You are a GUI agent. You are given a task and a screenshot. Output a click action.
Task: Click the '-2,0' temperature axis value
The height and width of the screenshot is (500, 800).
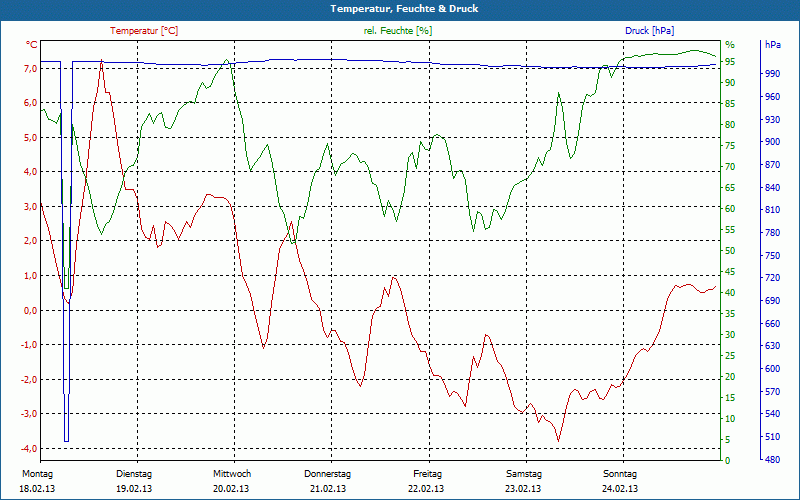coord(29,379)
